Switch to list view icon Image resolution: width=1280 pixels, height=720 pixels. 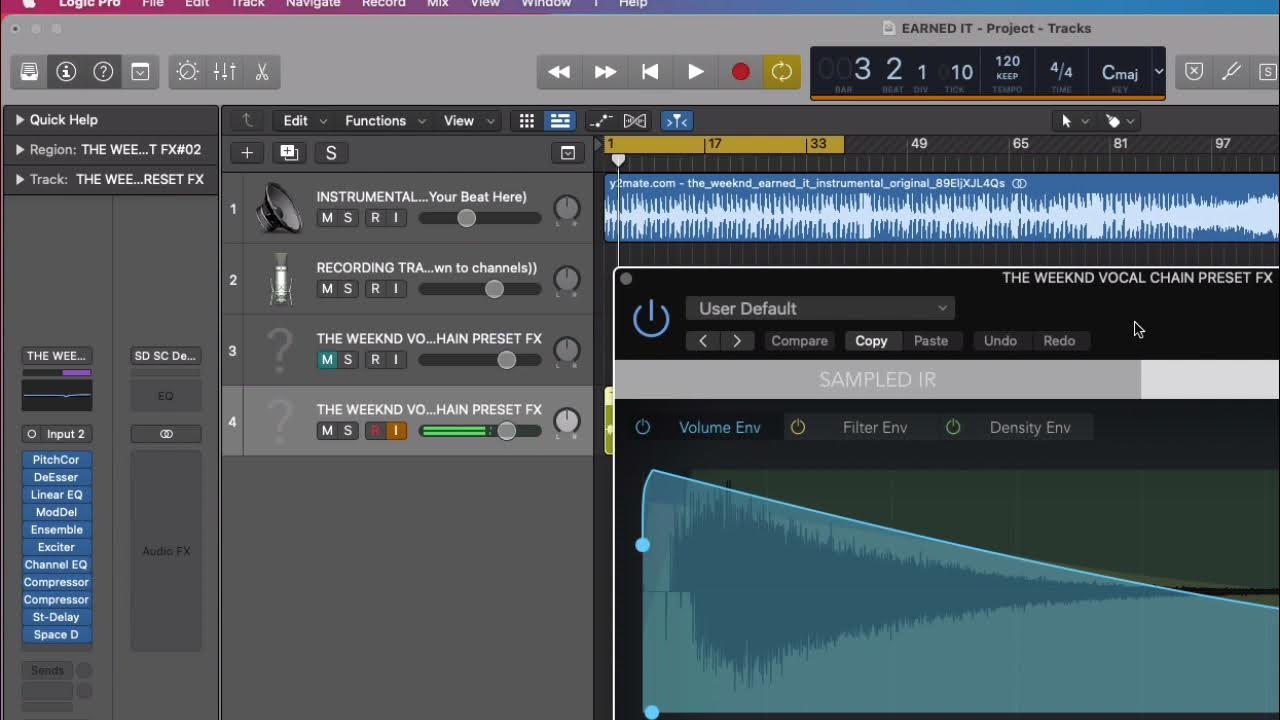pos(560,121)
